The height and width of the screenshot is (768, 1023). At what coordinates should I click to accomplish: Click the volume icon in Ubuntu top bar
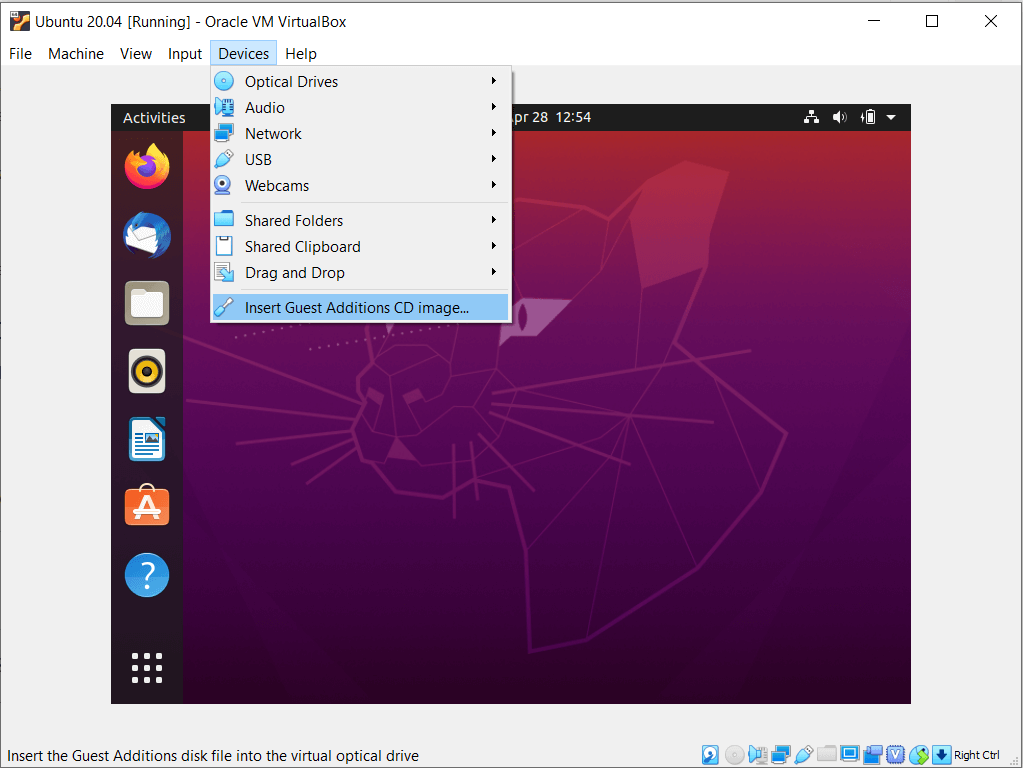coord(839,117)
